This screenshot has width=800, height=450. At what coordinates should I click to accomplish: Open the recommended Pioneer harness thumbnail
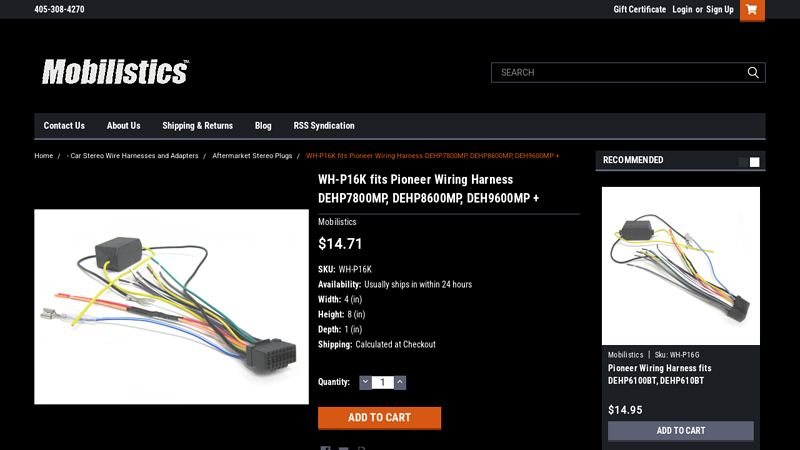681,266
